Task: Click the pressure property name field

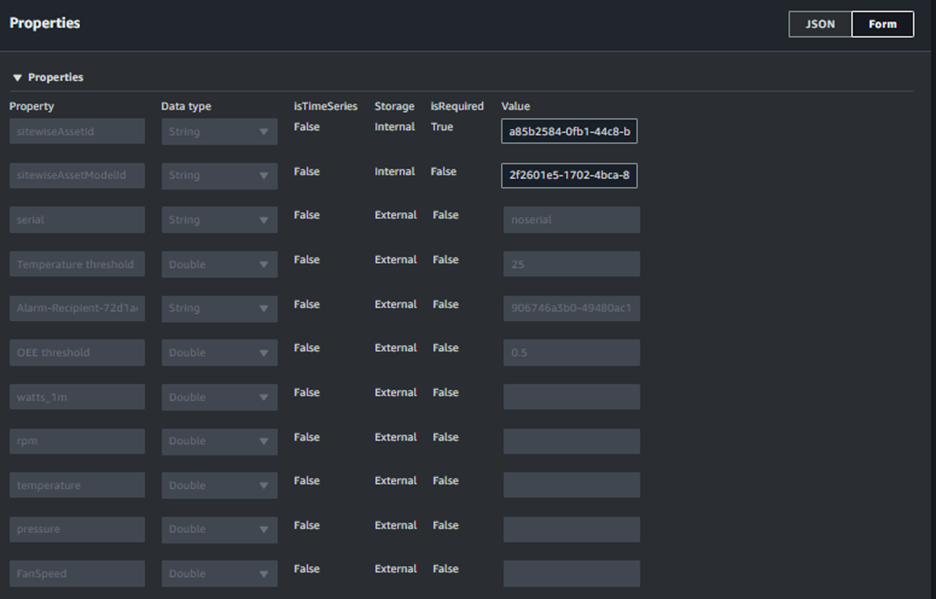Action: tap(77, 529)
